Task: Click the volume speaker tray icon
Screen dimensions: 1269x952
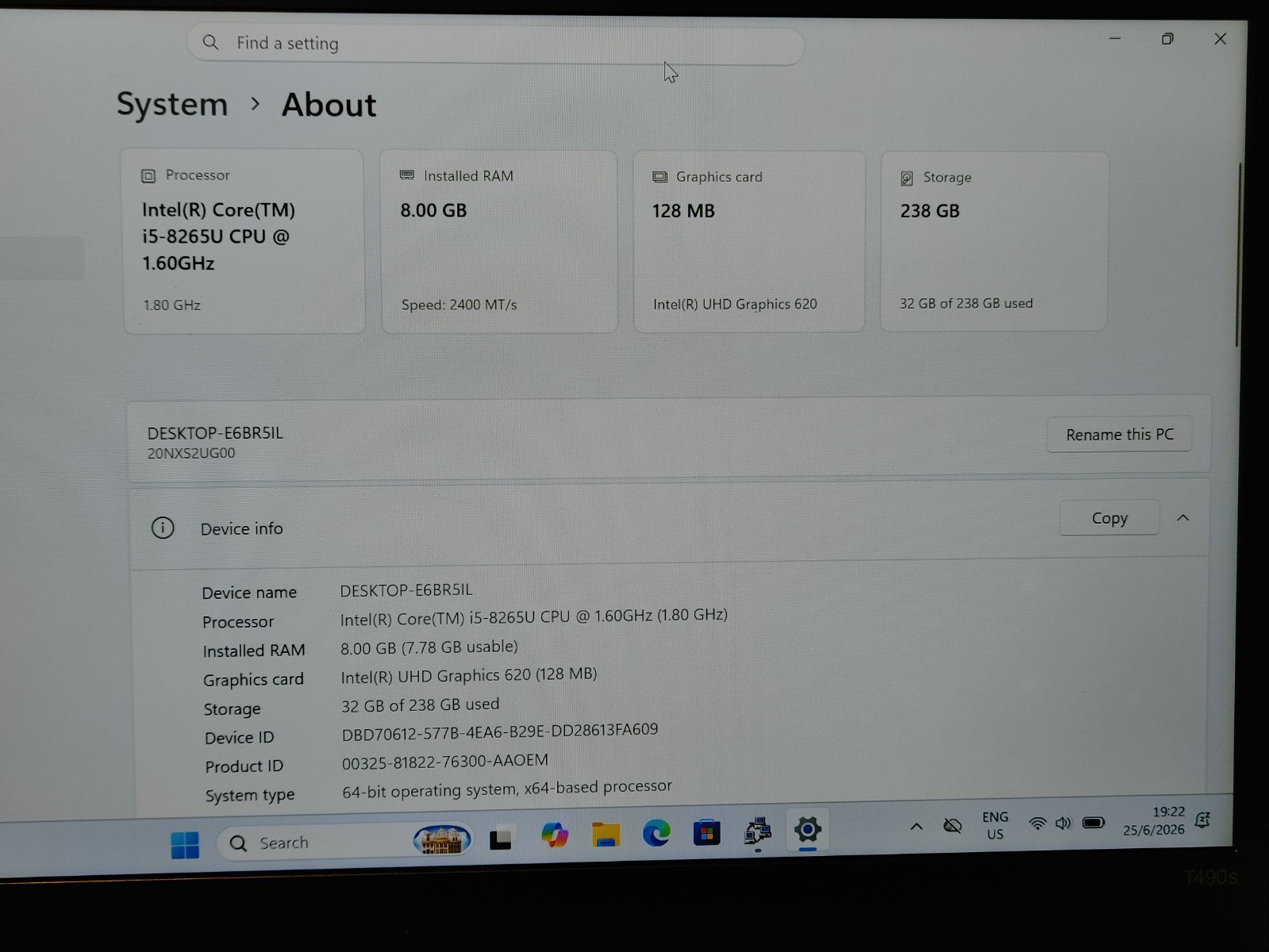Action: (x=1063, y=823)
